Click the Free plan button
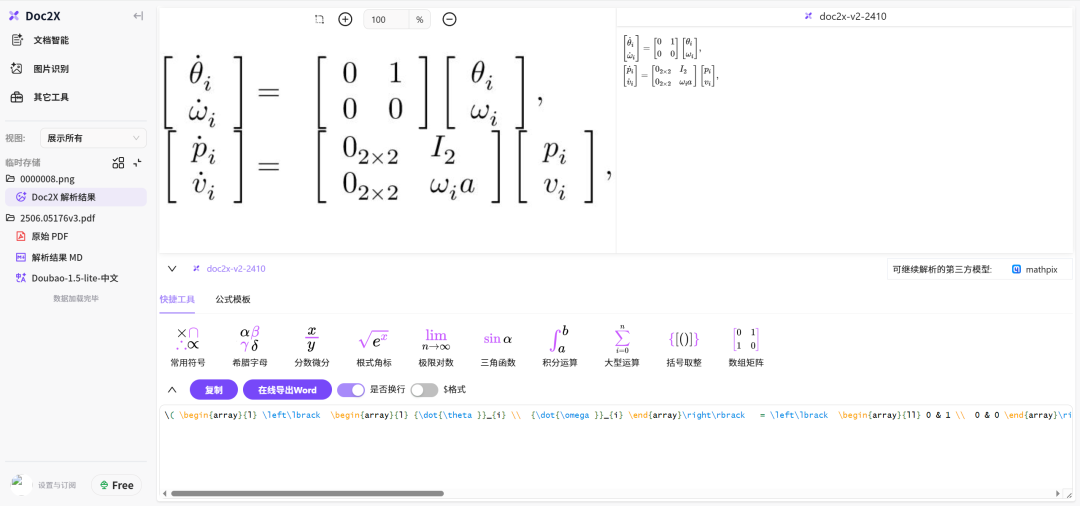This screenshot has height=506, width=1080. [116, 485]
